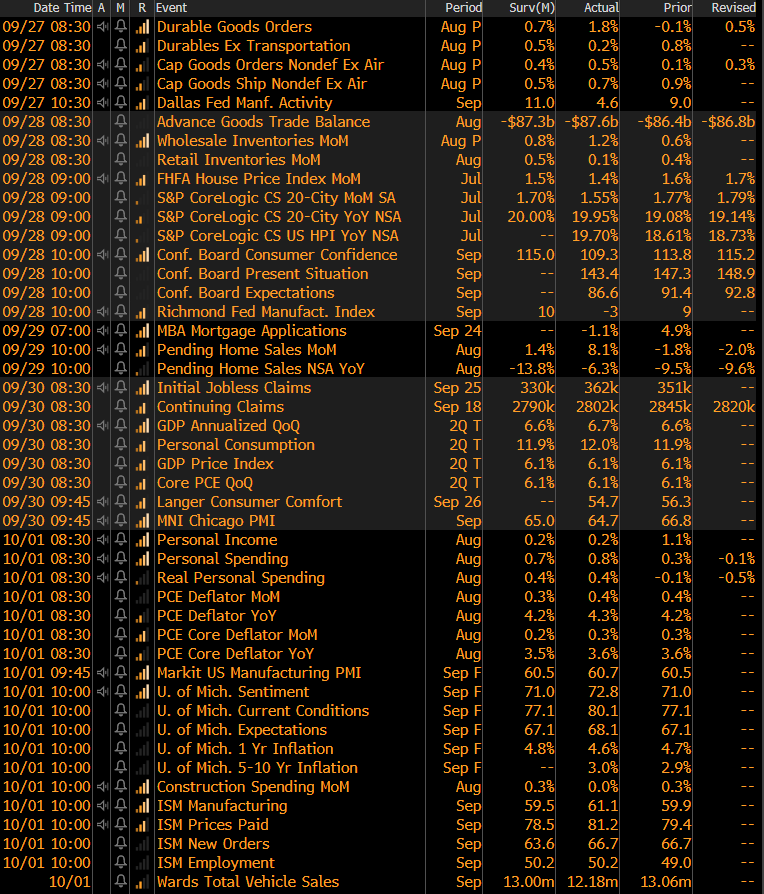Sort by the Date Time column header

tap(62, 8)
